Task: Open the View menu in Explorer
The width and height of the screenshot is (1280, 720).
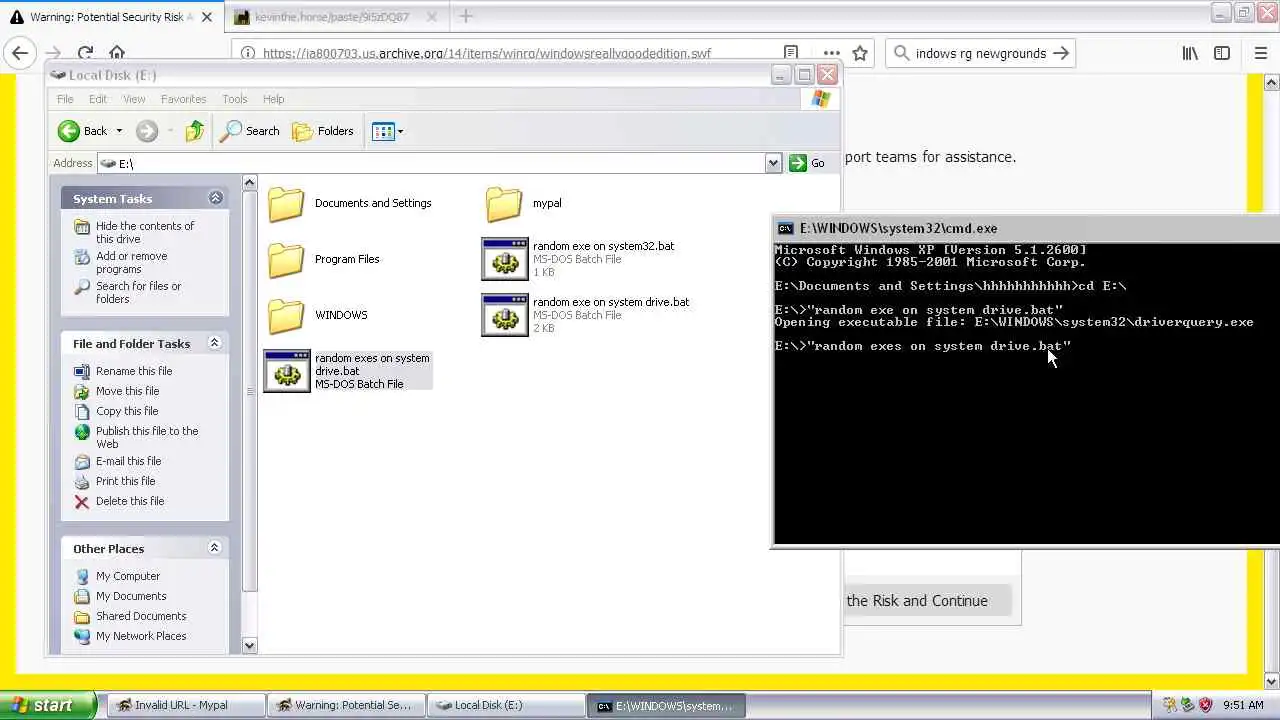Action: point(134,99)
